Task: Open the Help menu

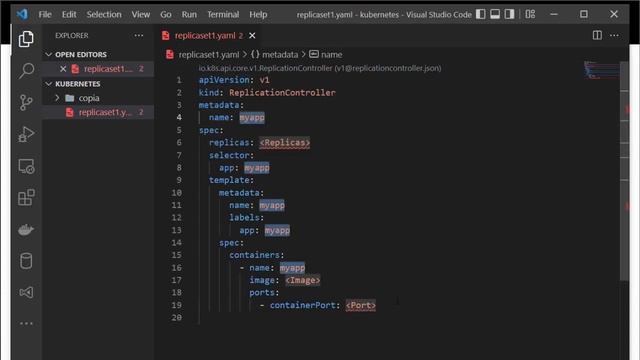Action: [x=258, y=14]
